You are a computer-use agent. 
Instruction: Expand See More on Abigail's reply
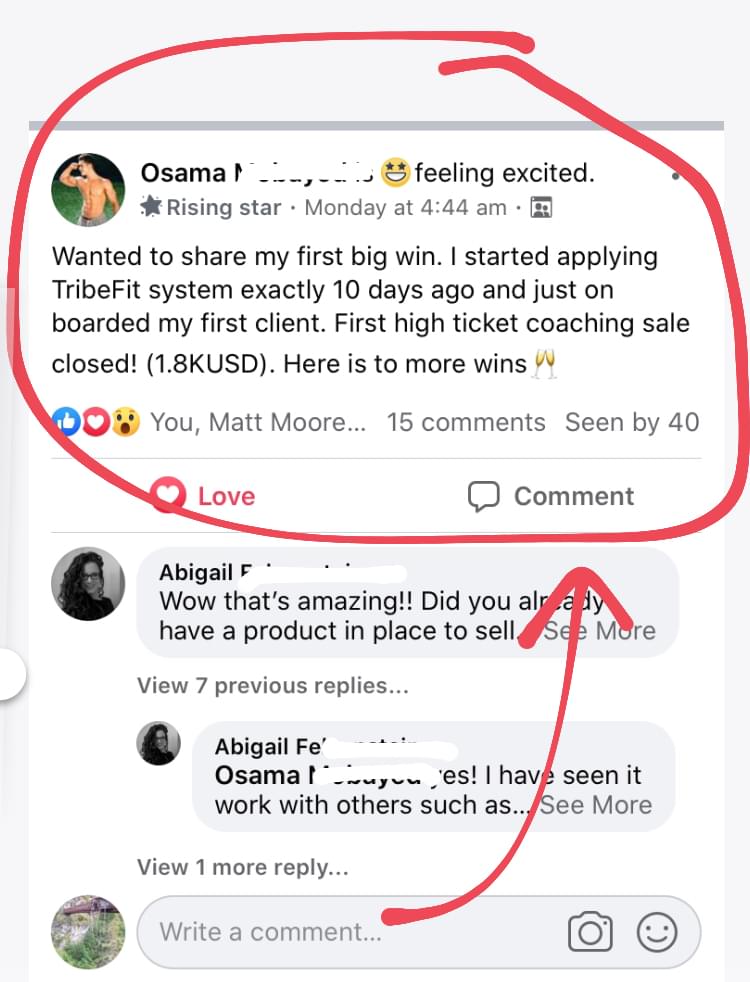[596, 805]
